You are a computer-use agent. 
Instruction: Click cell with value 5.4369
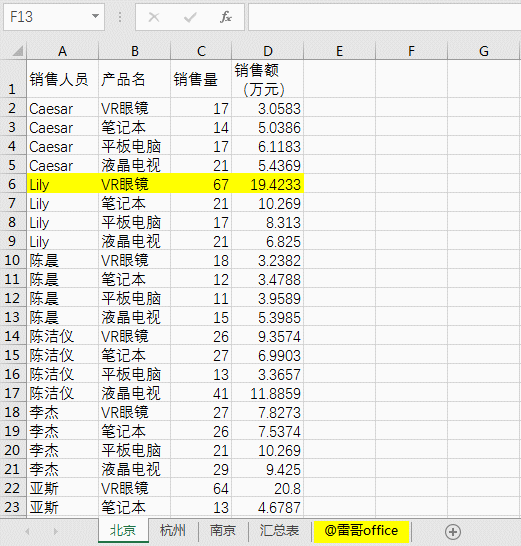[x=268, y=165]
